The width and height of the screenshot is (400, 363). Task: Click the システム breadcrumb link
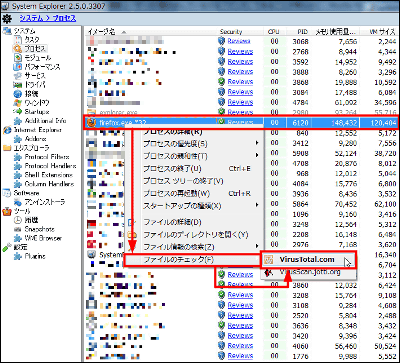tap(31, 18)
